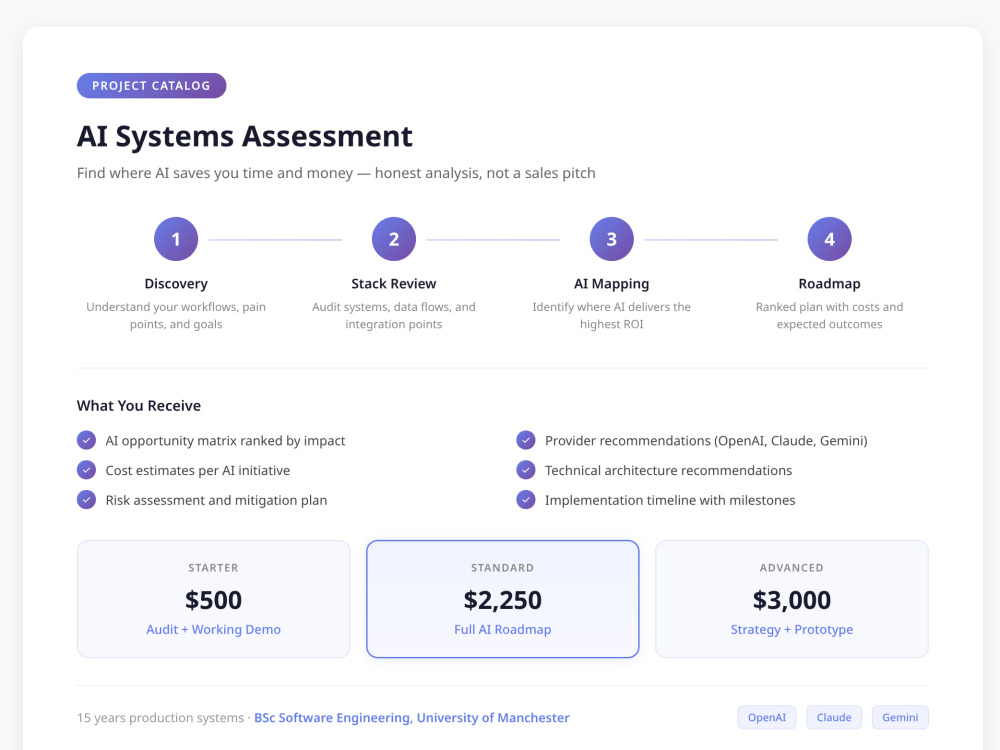Select step 3 circle for AI Mapping
This screenshot has height=750, width=1000.
pyautogui.click(x=612, y=239)
